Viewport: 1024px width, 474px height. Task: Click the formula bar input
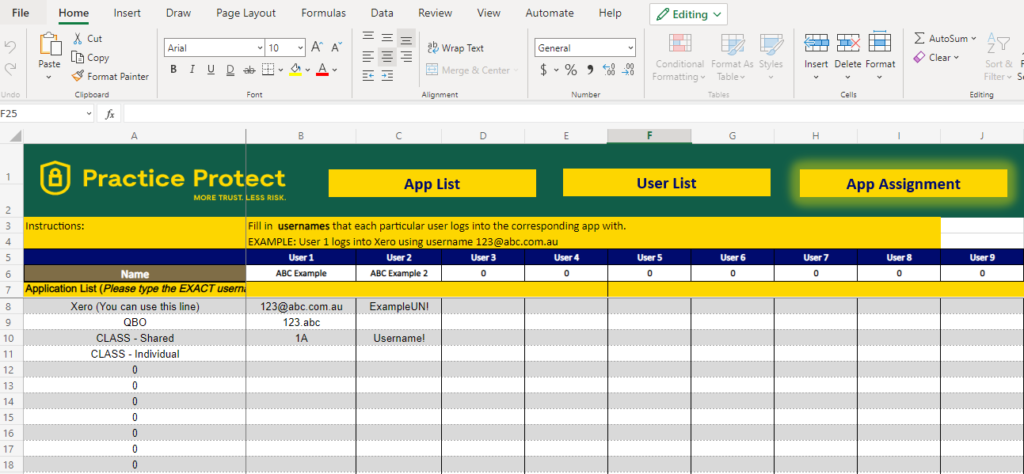pyautogui.click(x=573, y=114)
